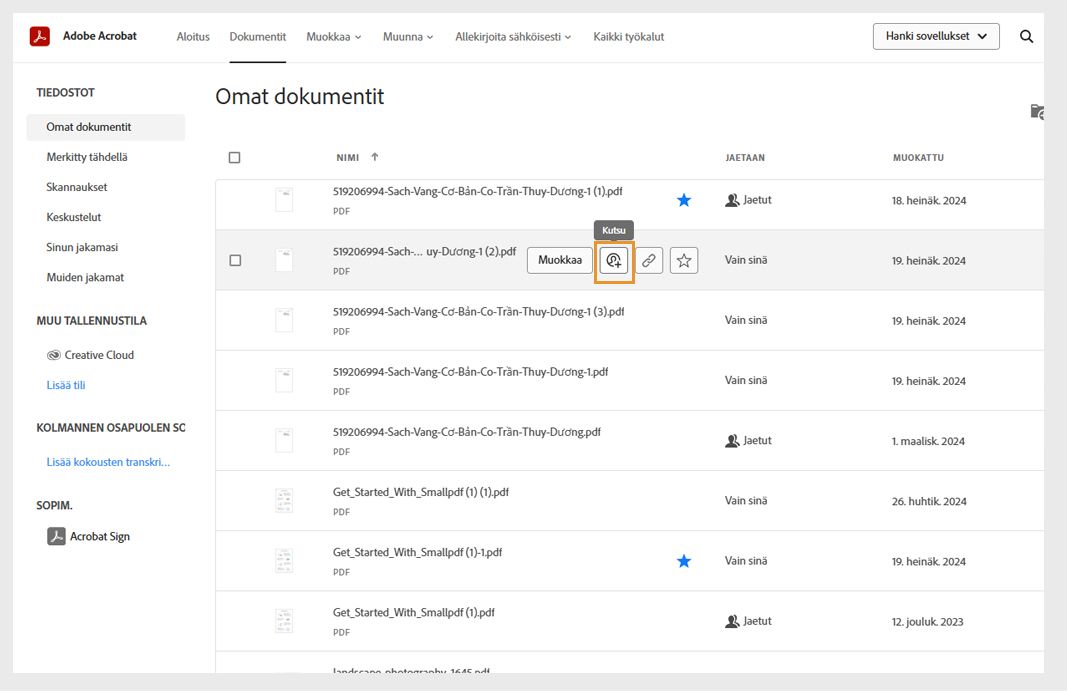Check the box for the hovered document row

[235, 261]
